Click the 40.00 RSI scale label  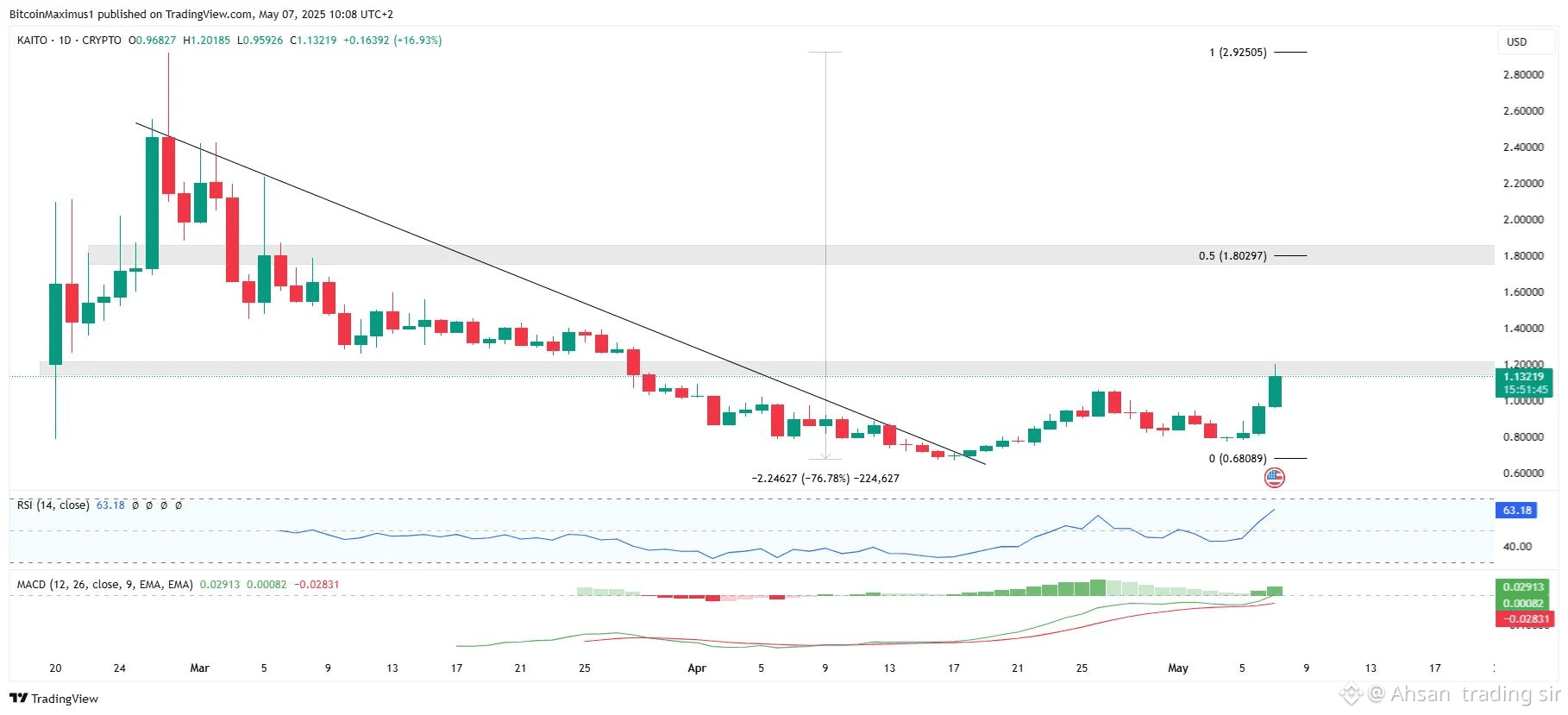pos(1517,547)
